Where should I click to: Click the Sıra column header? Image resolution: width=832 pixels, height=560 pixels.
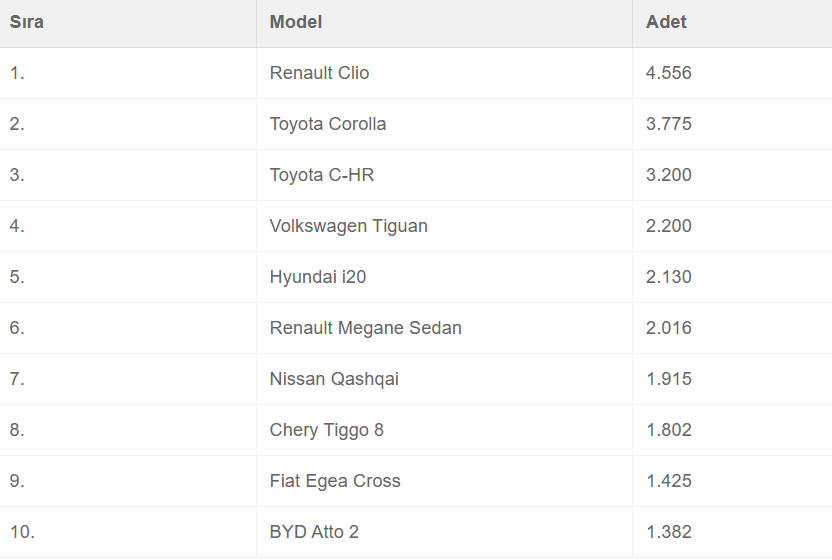[27, 22]
